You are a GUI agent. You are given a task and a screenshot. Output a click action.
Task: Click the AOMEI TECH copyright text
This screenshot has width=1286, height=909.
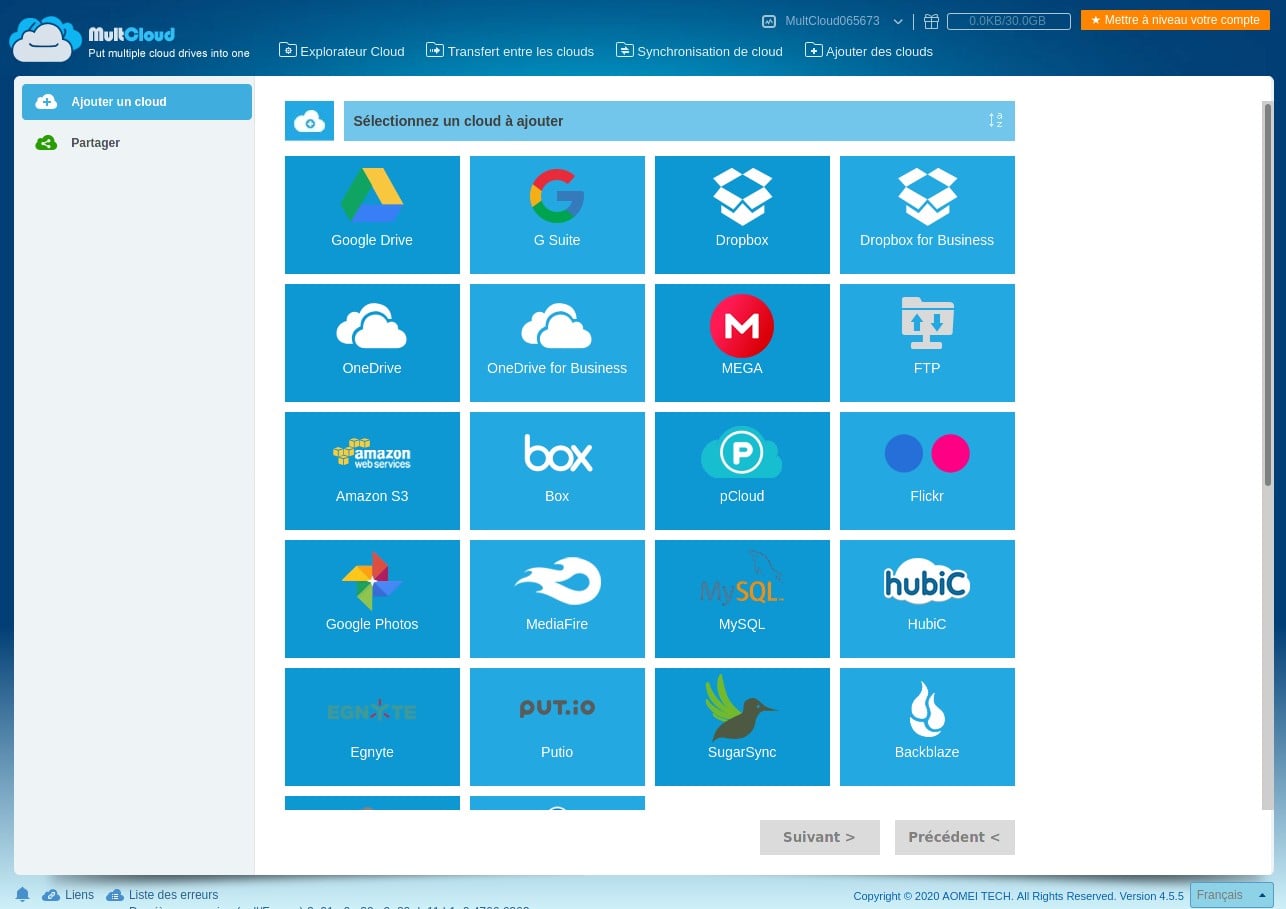1018,896
